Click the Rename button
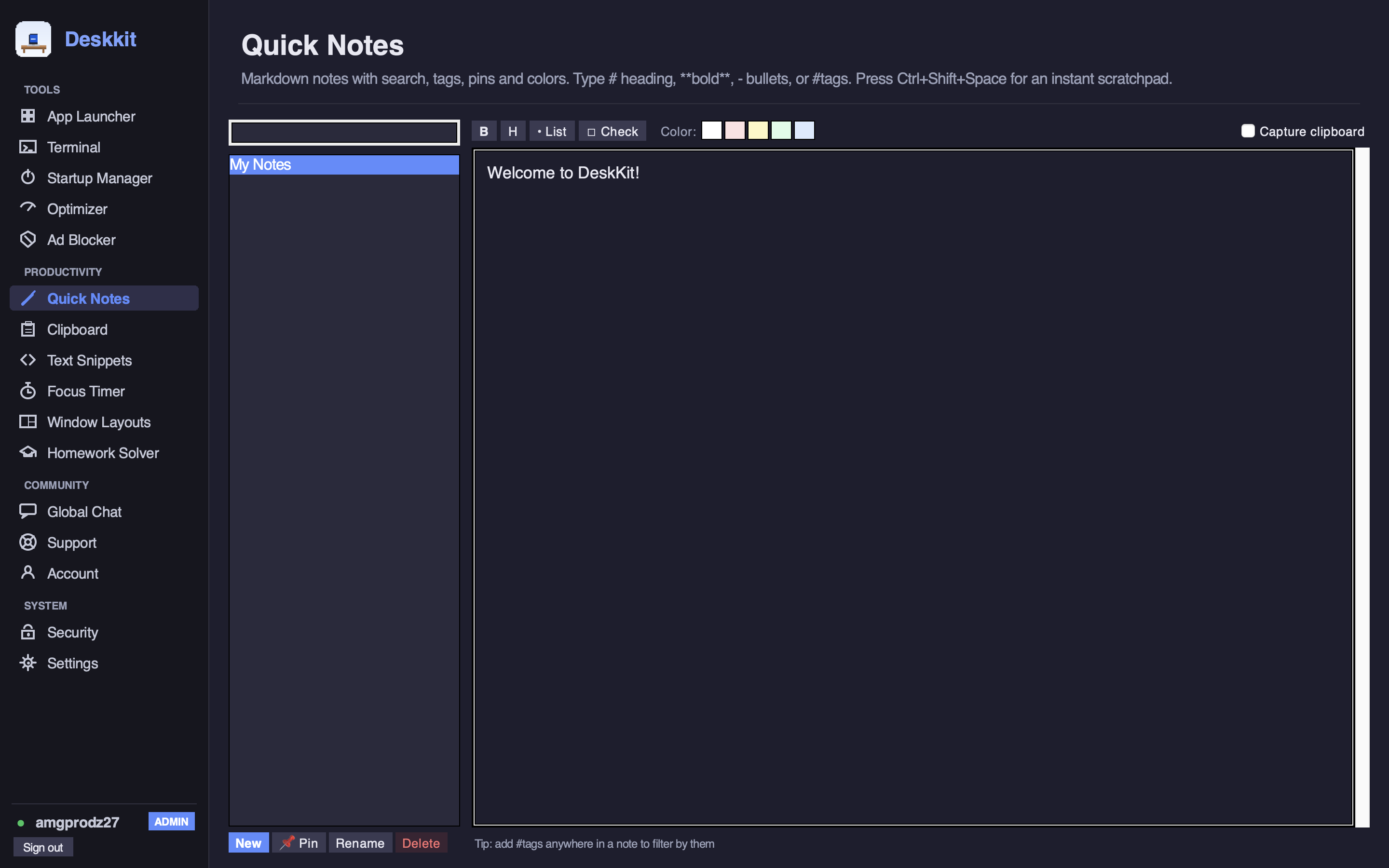Image resolution: width=1389 pixels, height=868 pixels. (360, 843)
